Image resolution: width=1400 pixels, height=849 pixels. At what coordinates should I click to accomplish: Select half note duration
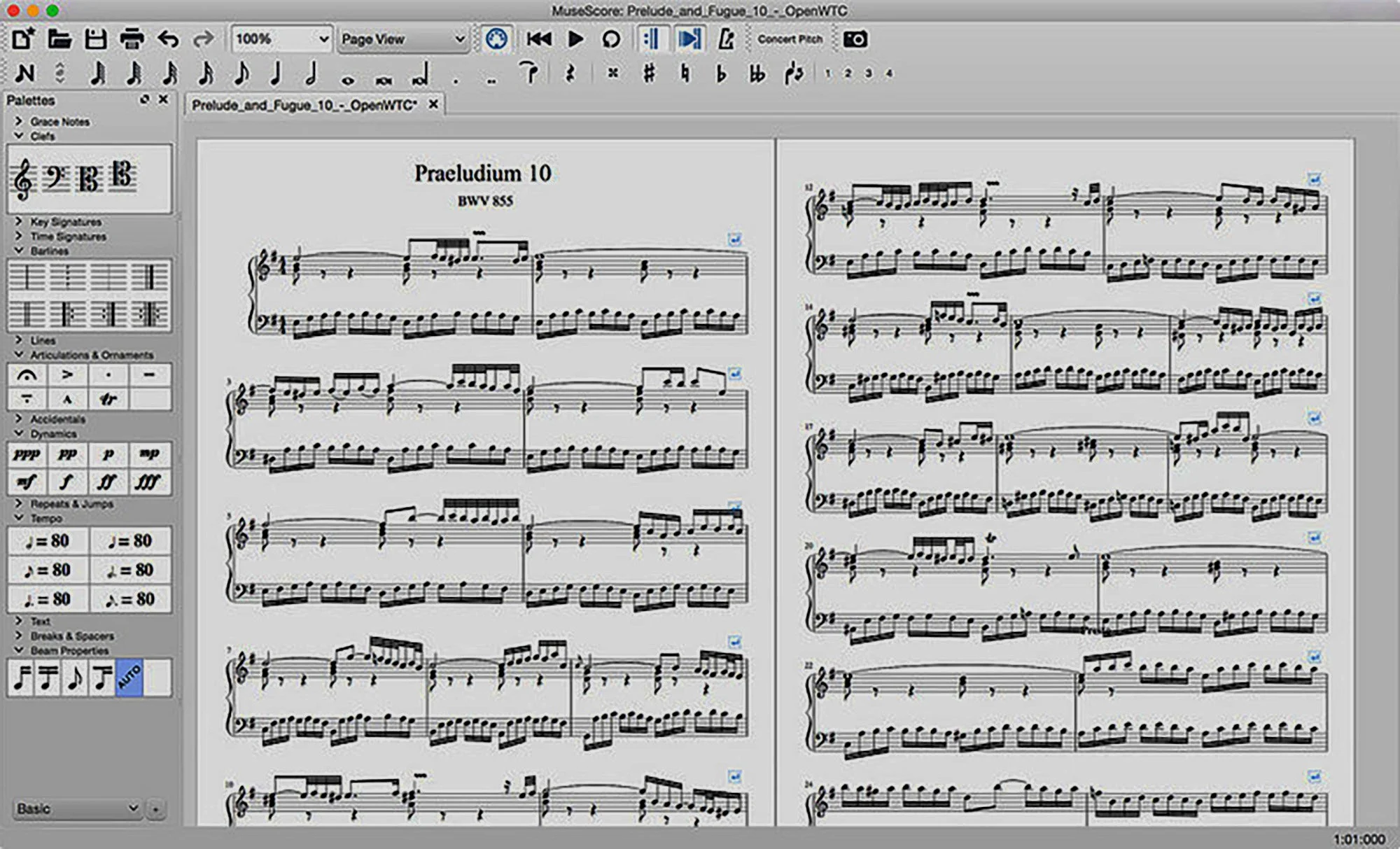pos(311,73)
